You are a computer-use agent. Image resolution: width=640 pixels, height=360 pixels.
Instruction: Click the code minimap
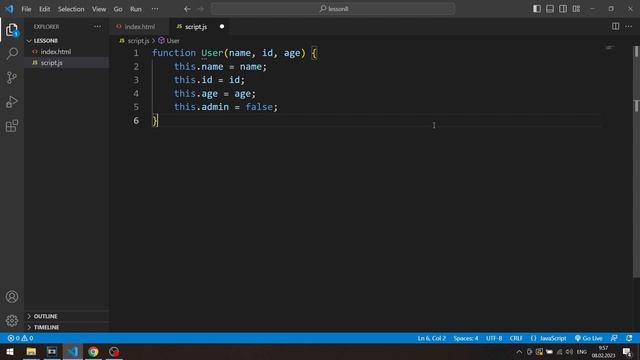[x=610, y=48]
